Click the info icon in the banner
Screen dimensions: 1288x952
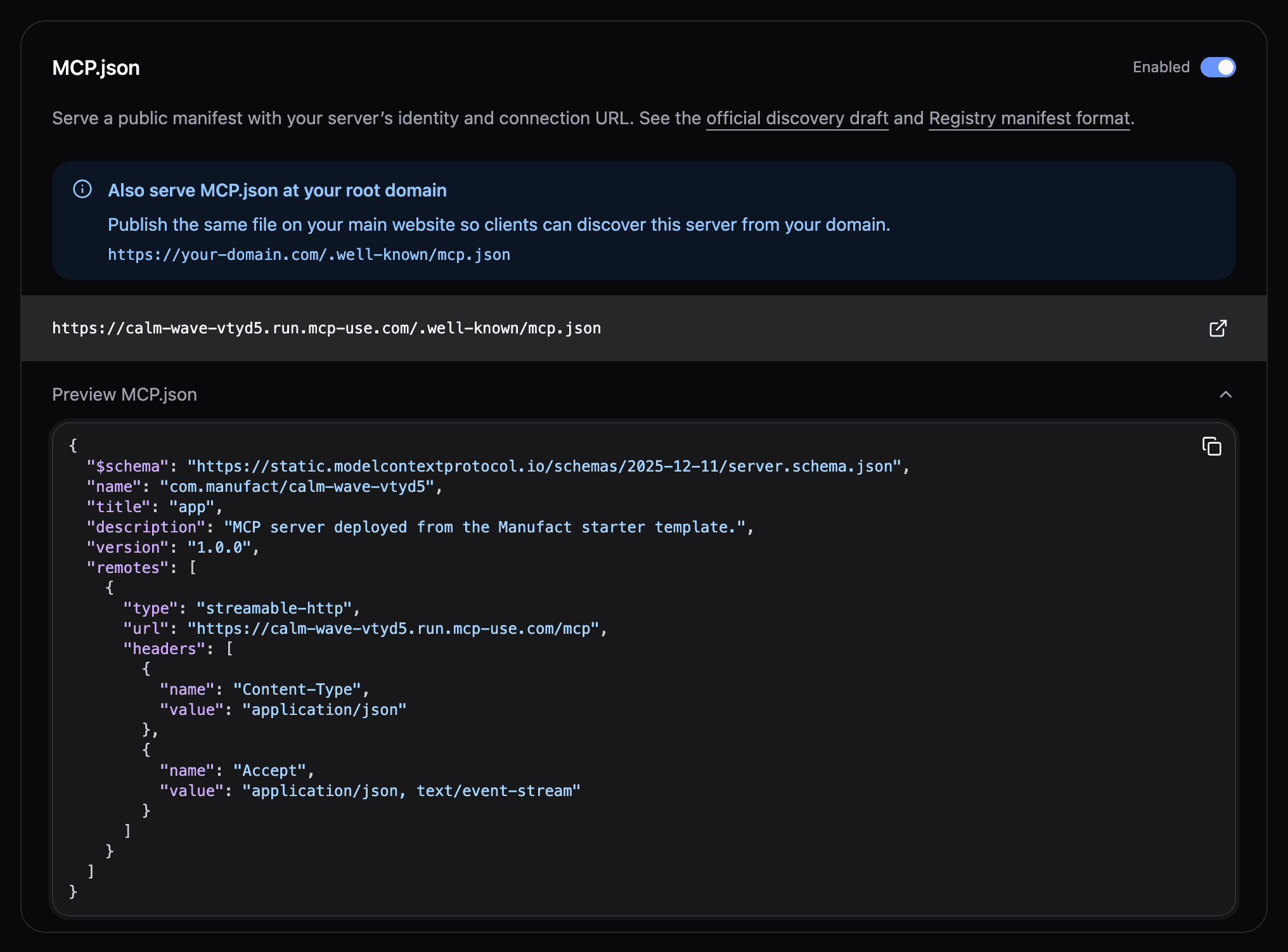pyautogui.click(x=82, y=189)
